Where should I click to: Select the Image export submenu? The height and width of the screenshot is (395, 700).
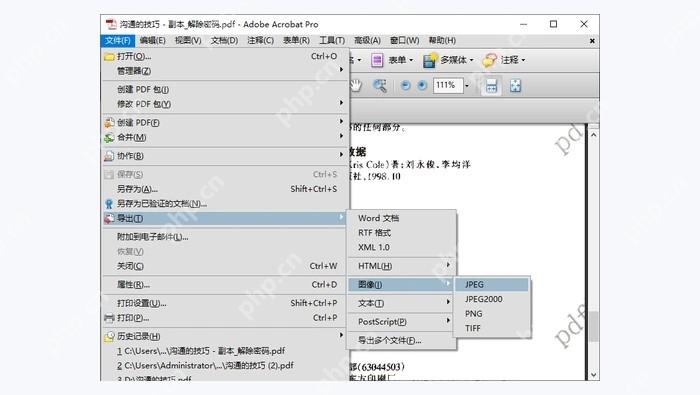401,285
